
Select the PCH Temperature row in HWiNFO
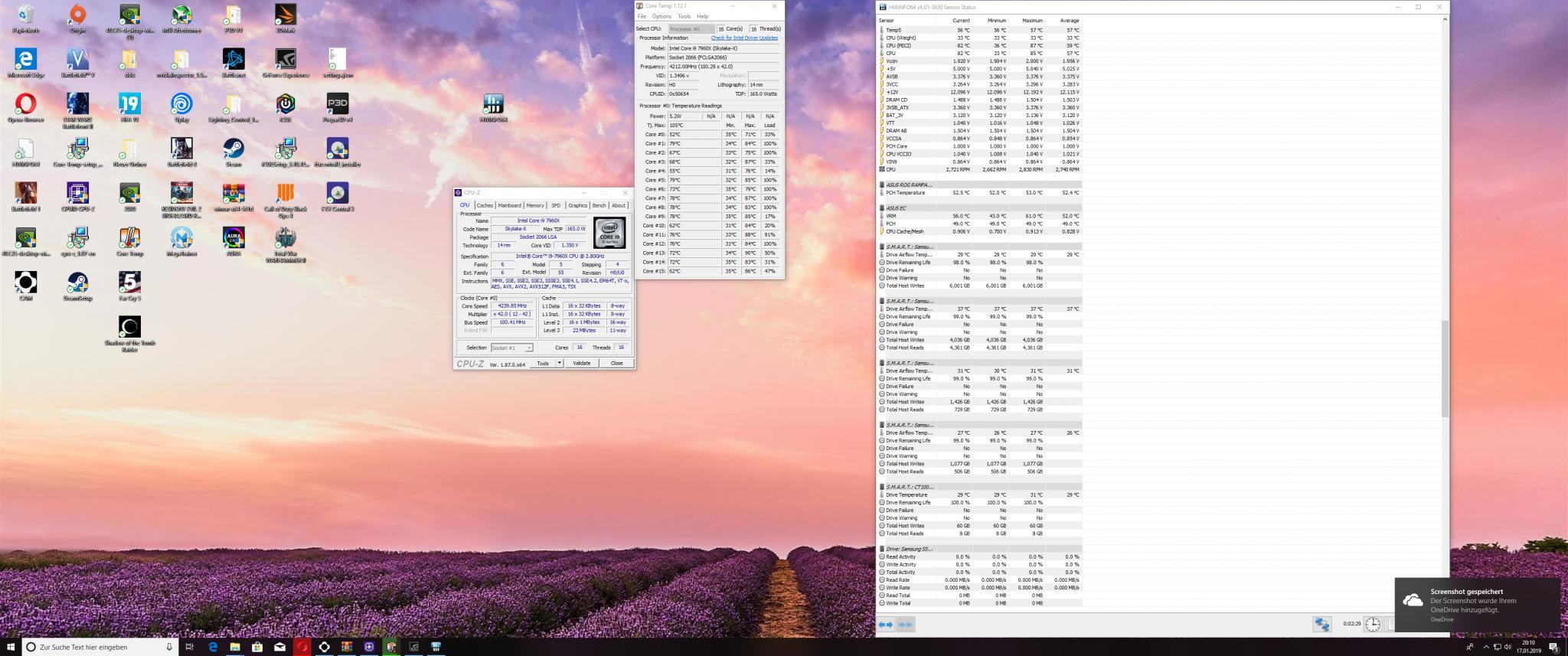(979, 193)
